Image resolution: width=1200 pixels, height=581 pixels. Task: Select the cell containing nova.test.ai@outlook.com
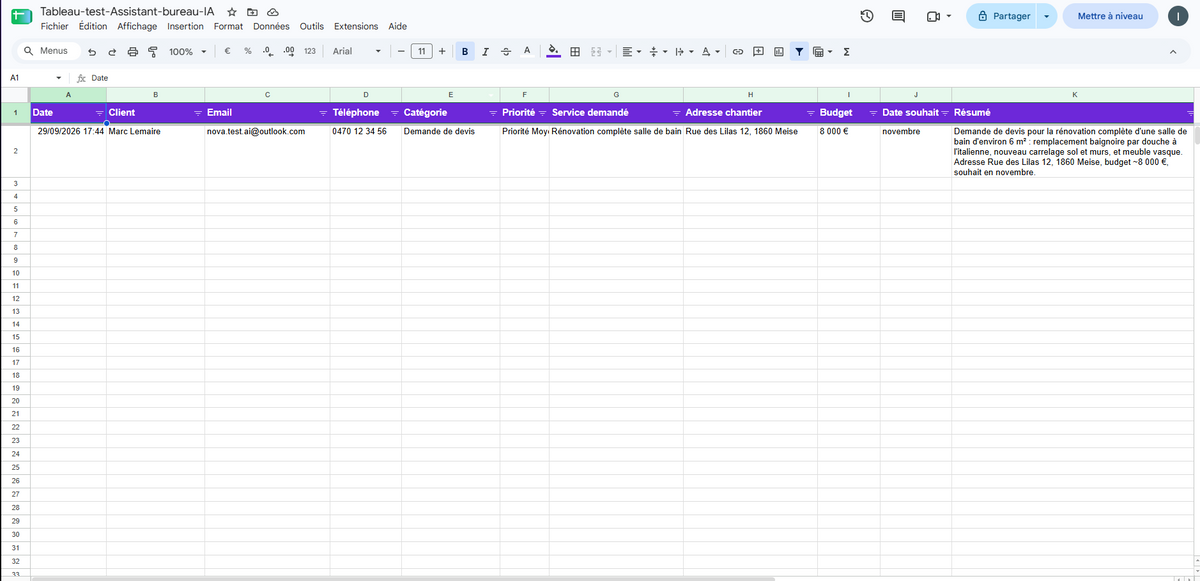(x=267, y=152)
